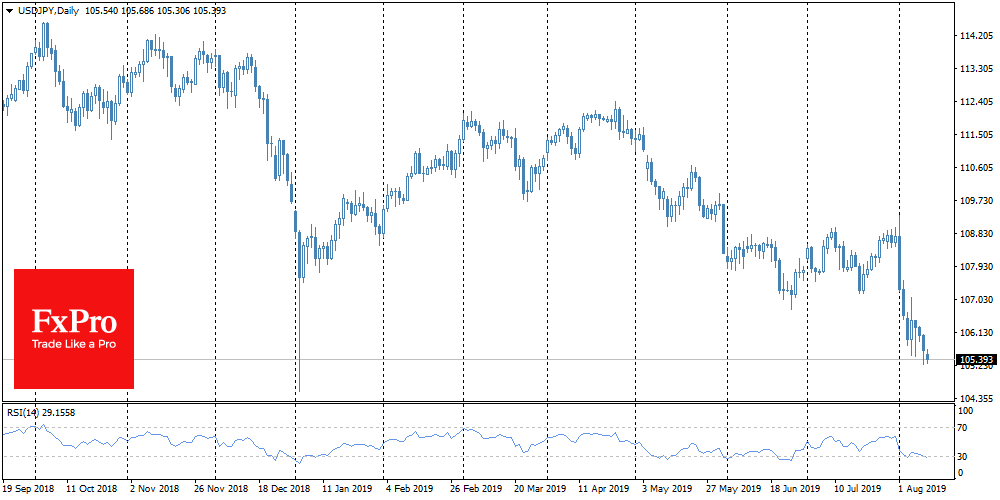
Task: Select the USDJPY,Daily symbol title
Action: [49, 8]
